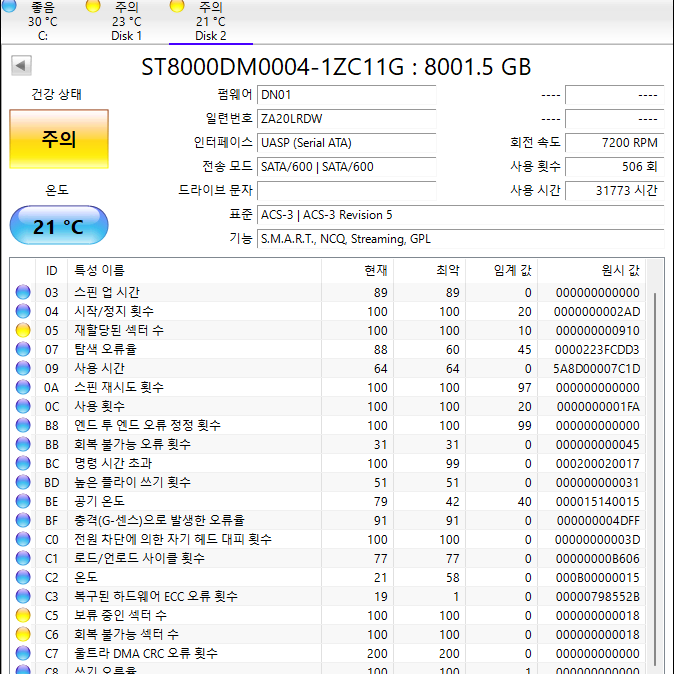This screenshot has width=674, height=674.
Task: Select the 회복 불가능 섹터 수 row name
Action: pyautogui.click(x=126, y=634)
